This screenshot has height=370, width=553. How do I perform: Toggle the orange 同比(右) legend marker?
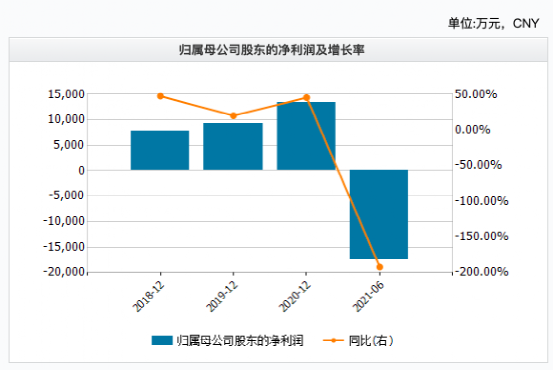click(333, 340)
